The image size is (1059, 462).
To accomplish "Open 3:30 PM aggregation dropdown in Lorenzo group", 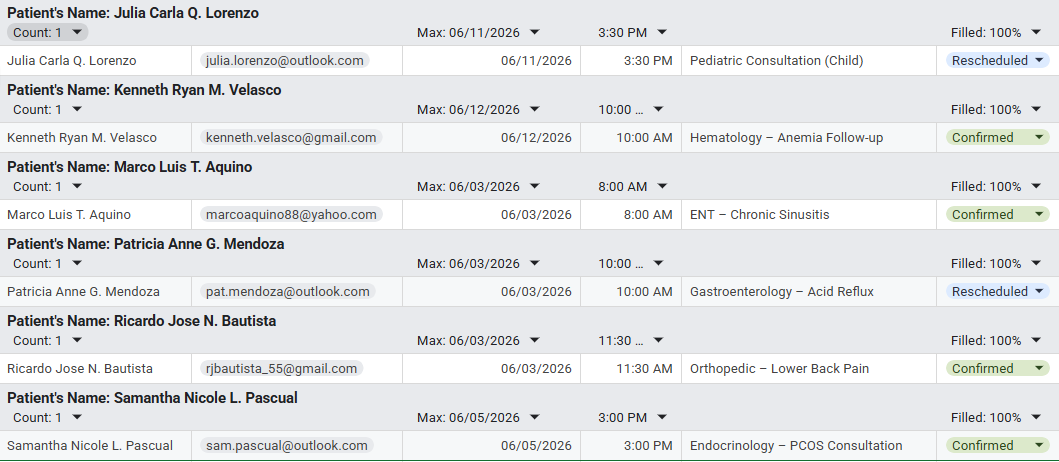I will click(x=632, y=32).
